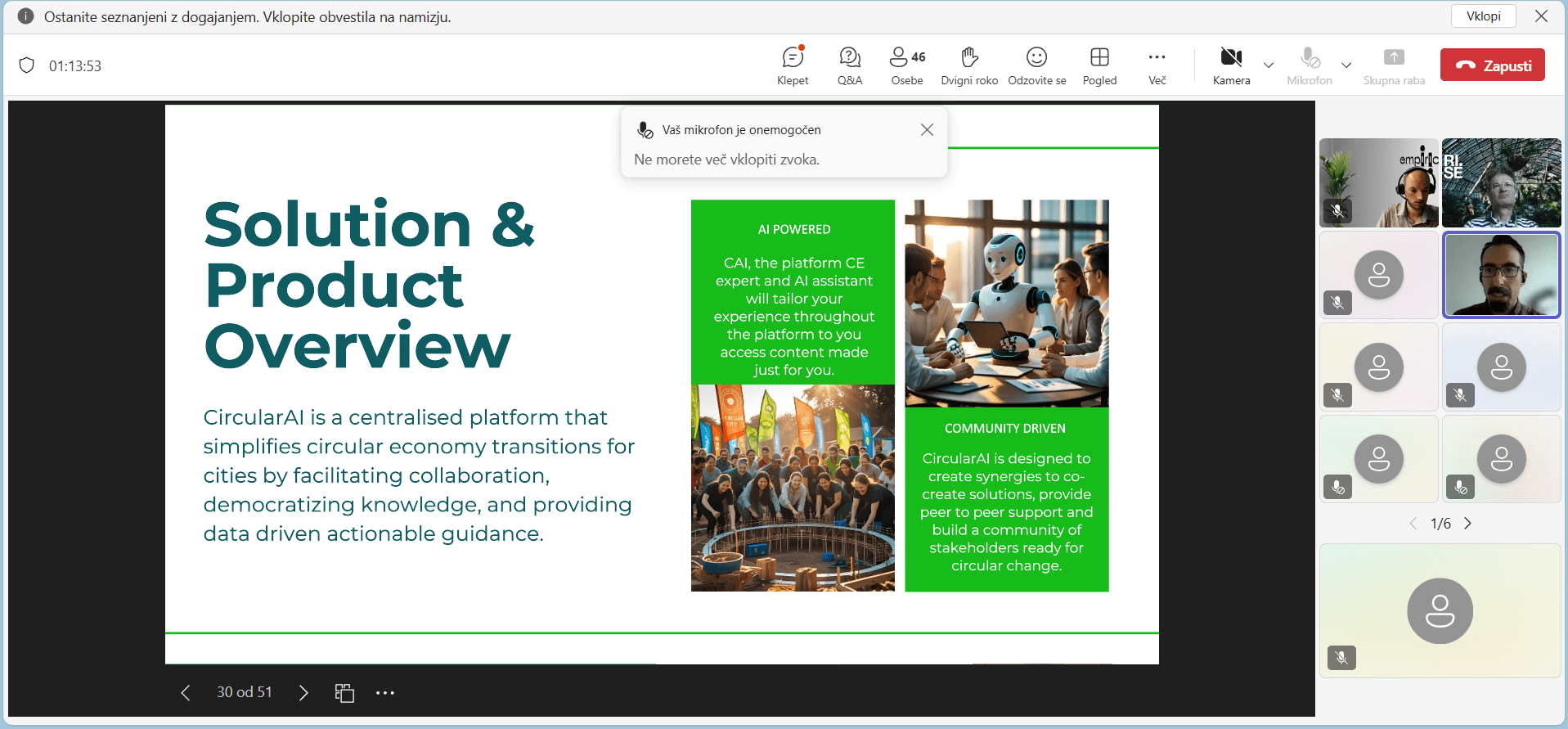This screenshot has width=1568, height=729.
Task: Open Odzovite se reactions
Action: tap(1036, 65)
